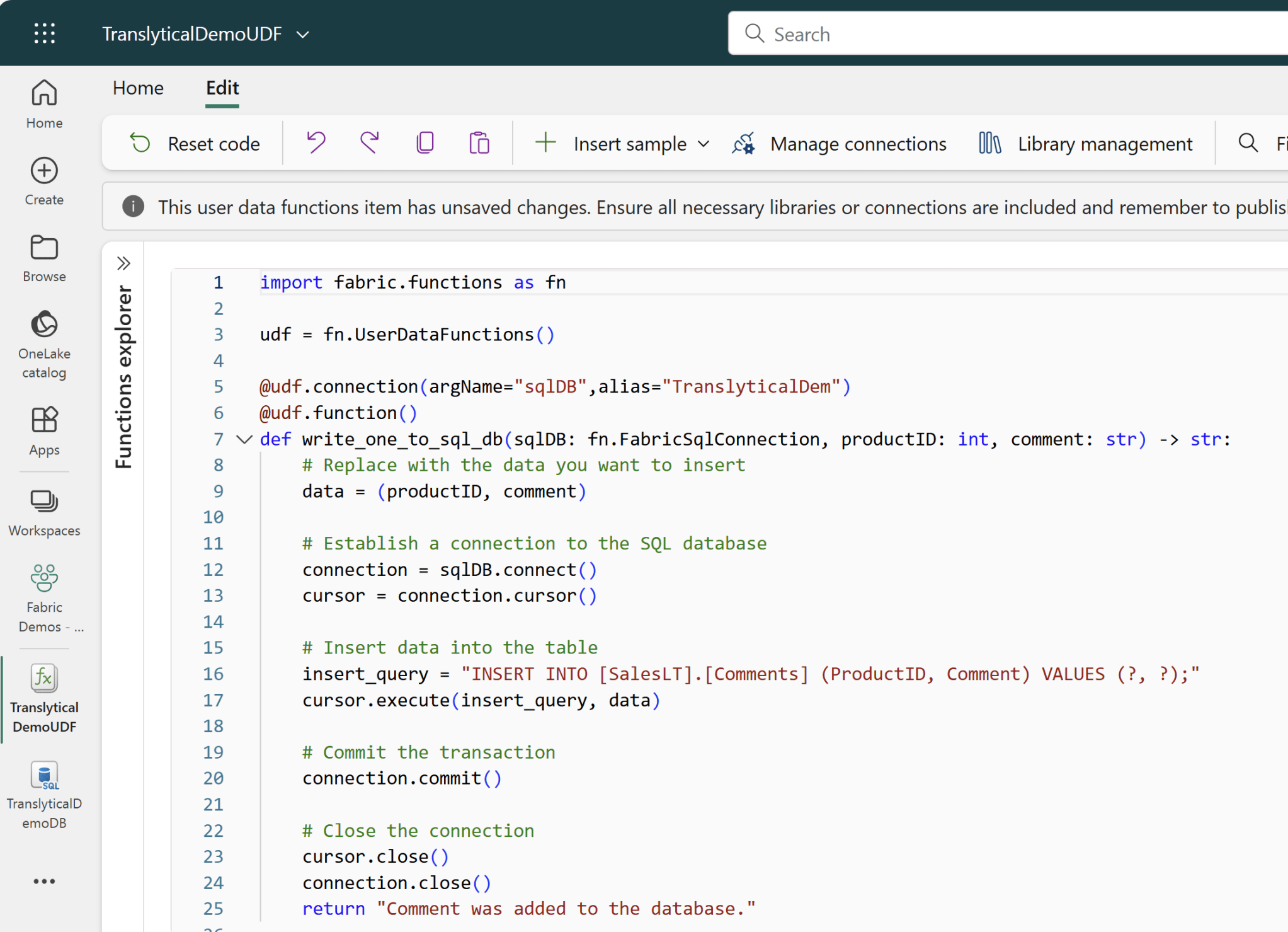Collapse the write_one_to_sql_db function fold

click(243, 439)
